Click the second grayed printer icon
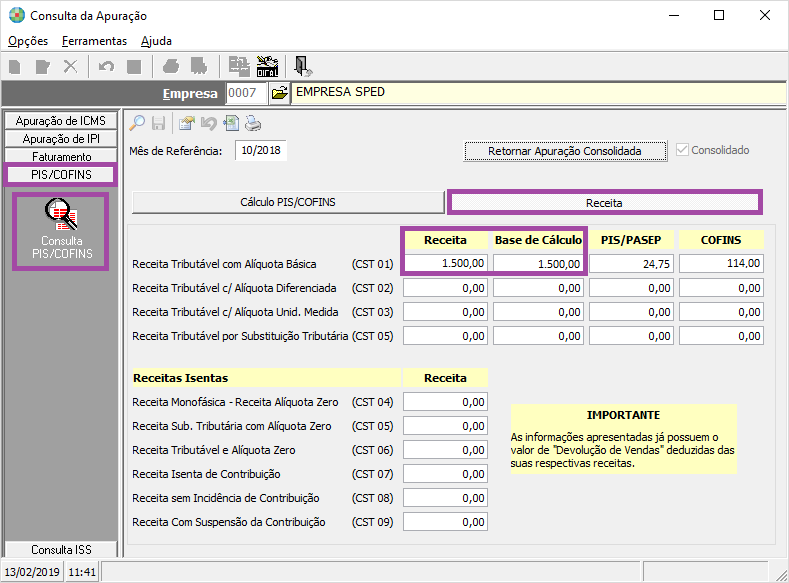This screenshot has height=583, width=789. tap(199, 66)
